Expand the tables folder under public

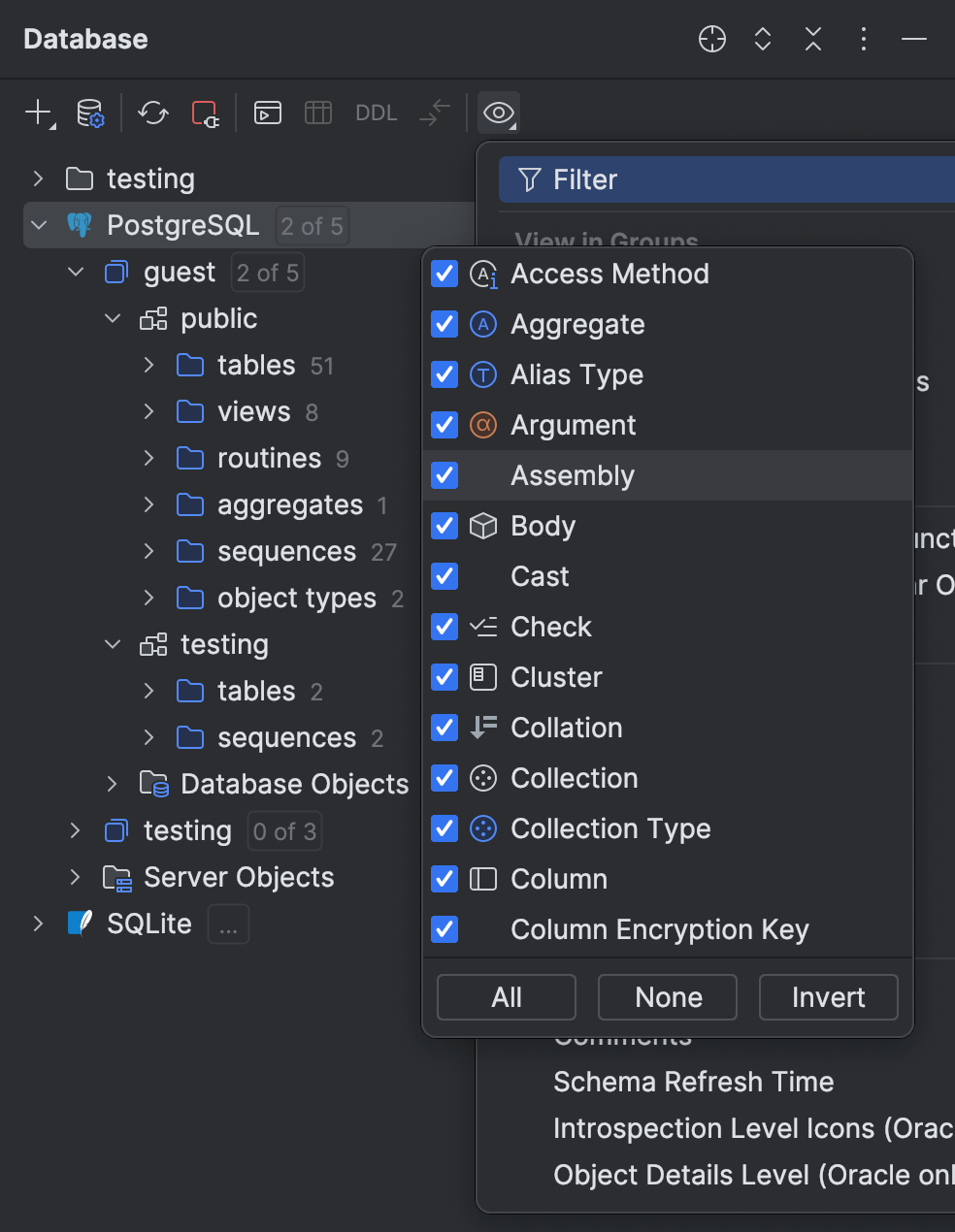click(148, 365)
